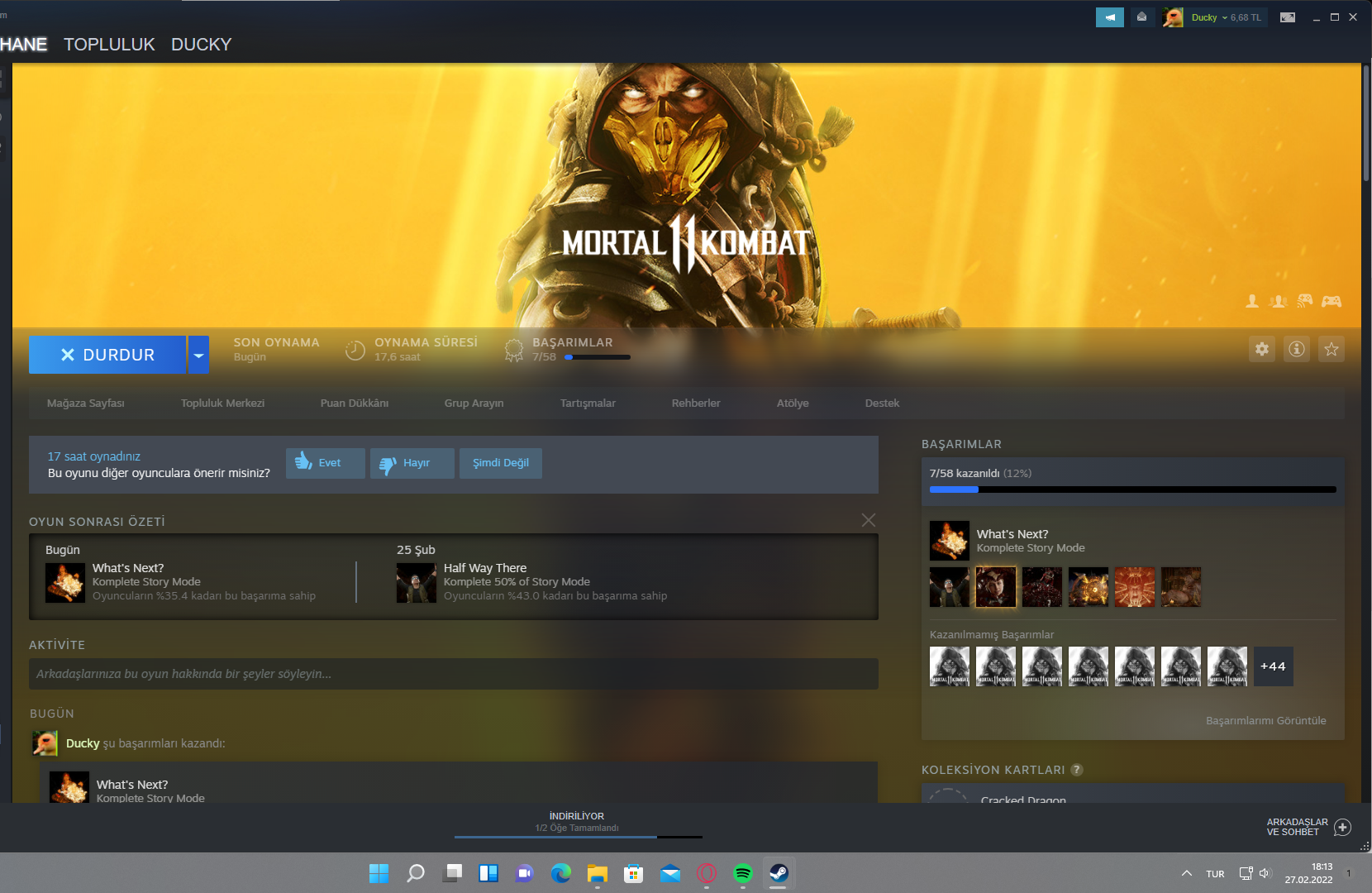
Task: Click the single-player feature icon on banner
Action: (x=1252, y=301)
